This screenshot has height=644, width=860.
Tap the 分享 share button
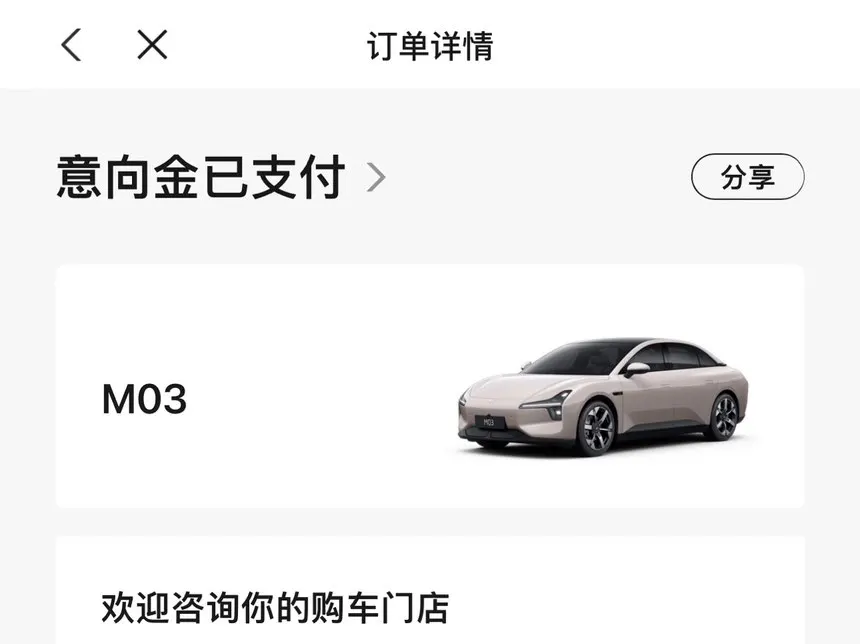(x=748, y=177)
